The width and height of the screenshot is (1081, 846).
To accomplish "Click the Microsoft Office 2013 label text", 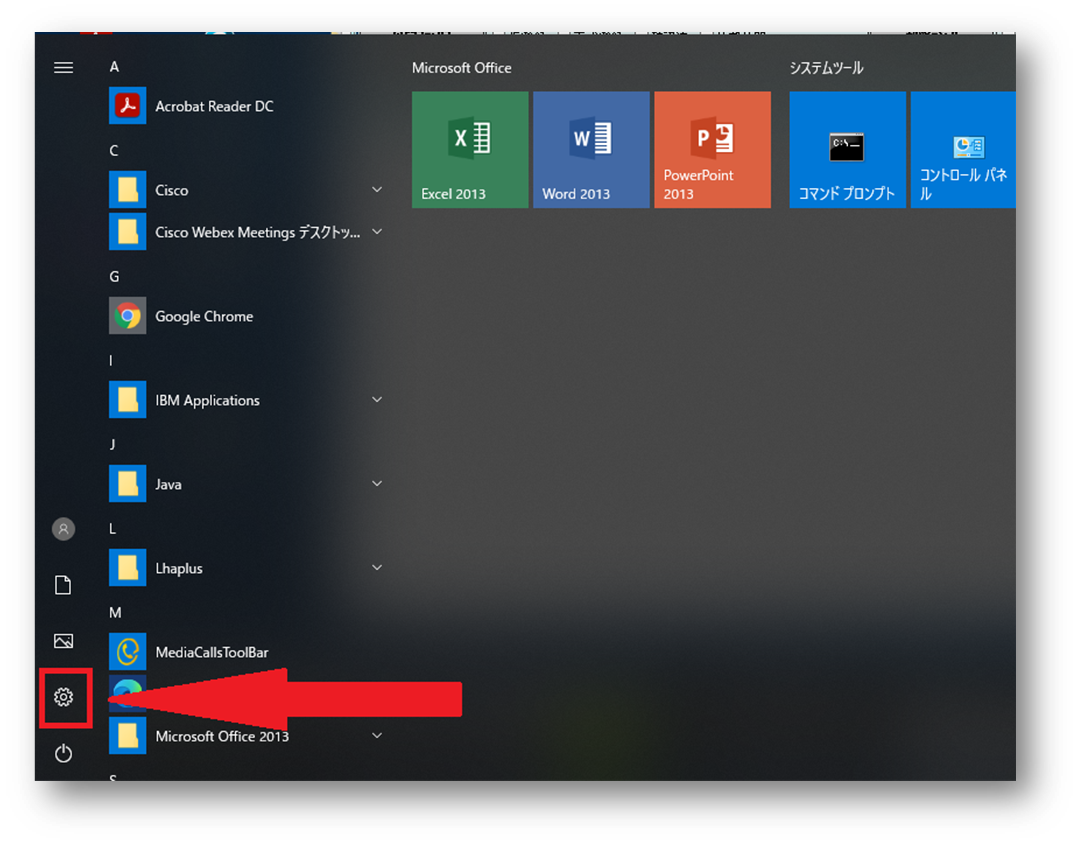I will (x=222, y=736).
